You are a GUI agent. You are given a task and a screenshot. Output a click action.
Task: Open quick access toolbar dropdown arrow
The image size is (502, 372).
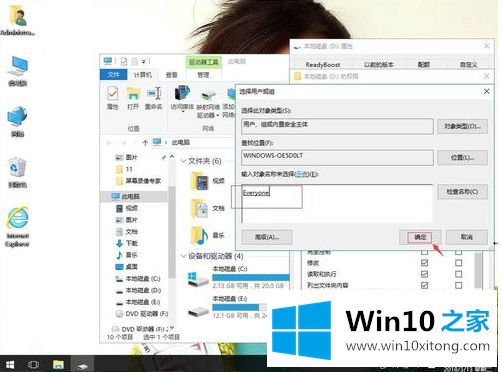[144, 61]
